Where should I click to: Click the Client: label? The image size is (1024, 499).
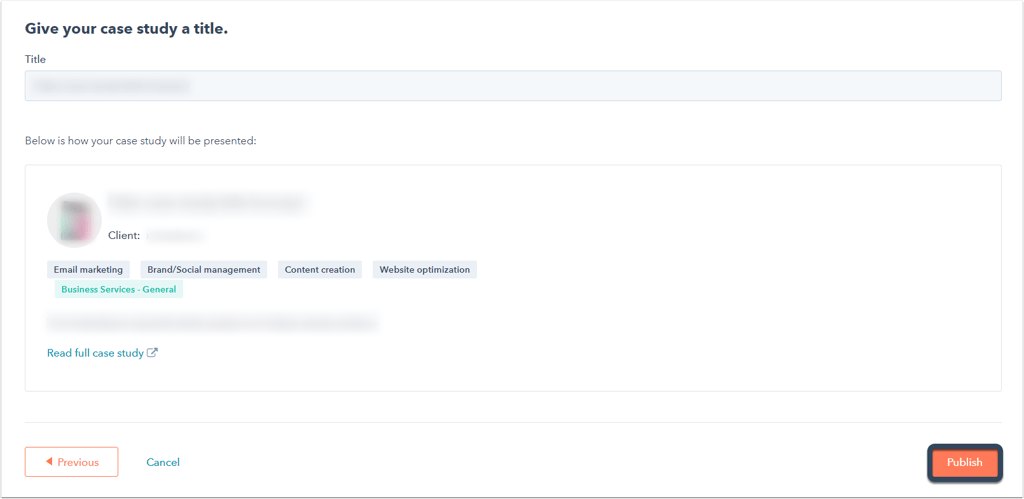coord(124,235)
